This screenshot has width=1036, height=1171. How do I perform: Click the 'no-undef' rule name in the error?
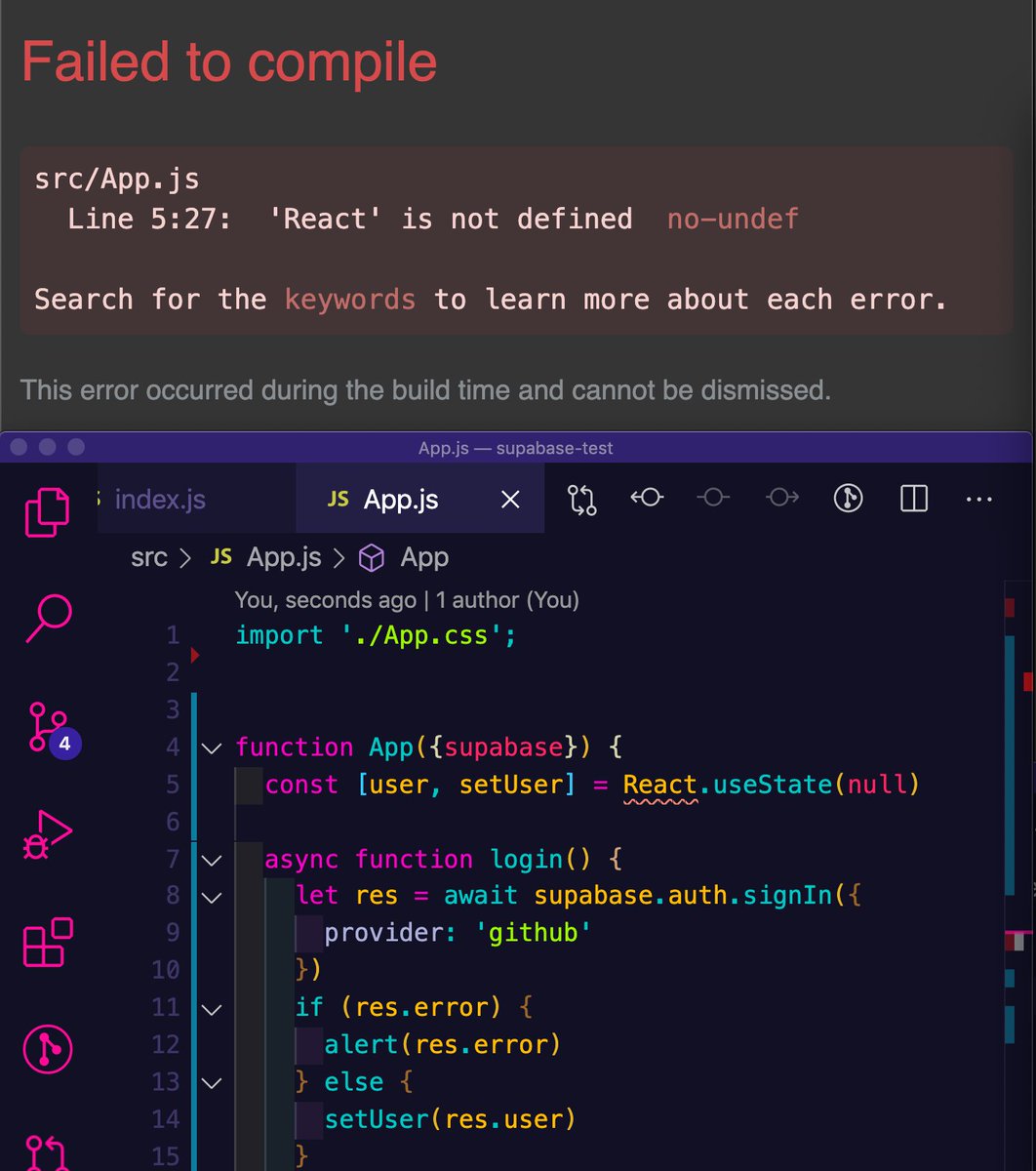(733, 219)
